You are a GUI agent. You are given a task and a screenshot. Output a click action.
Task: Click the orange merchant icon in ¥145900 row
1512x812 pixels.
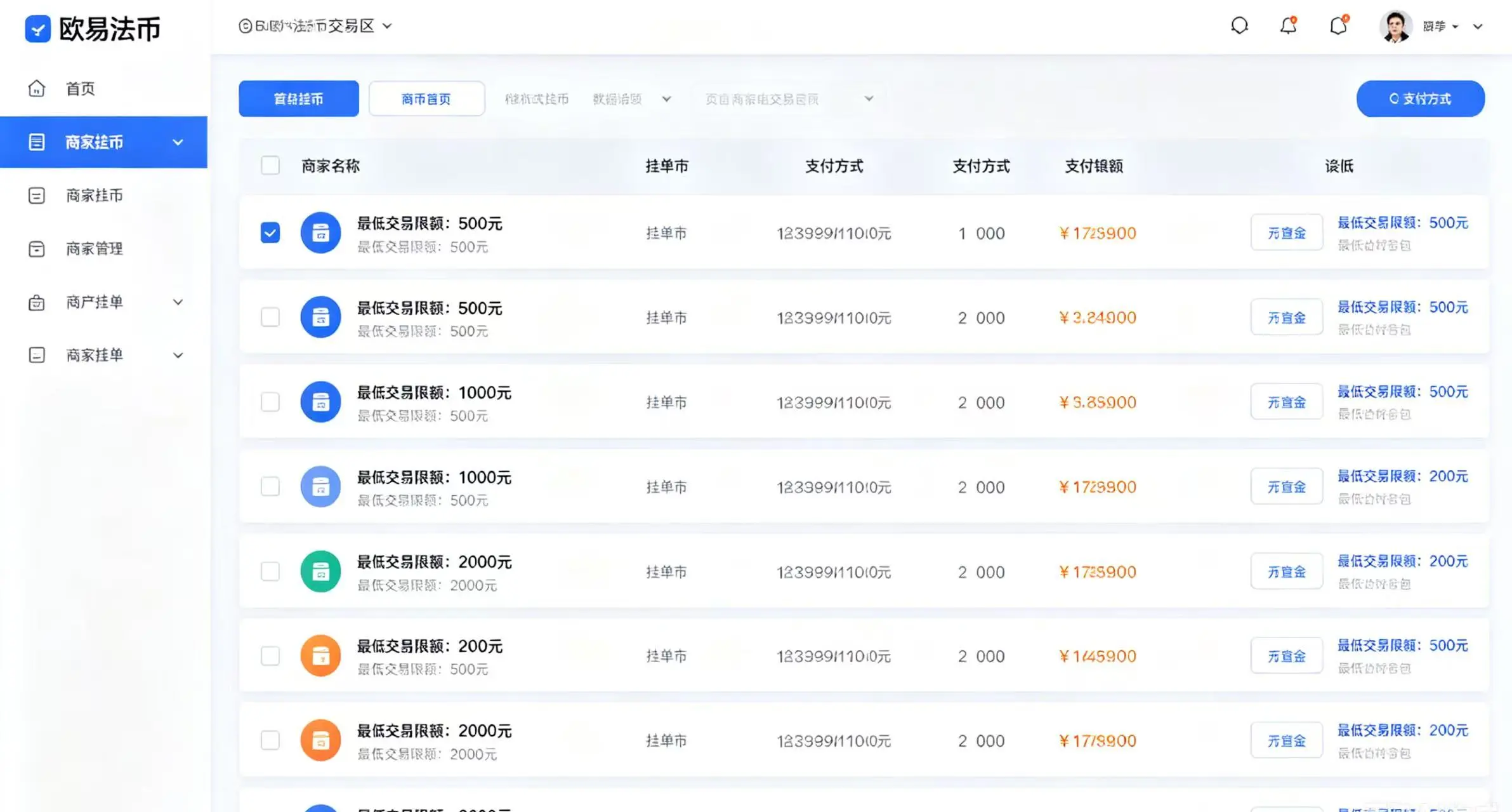tap(320, 655)
